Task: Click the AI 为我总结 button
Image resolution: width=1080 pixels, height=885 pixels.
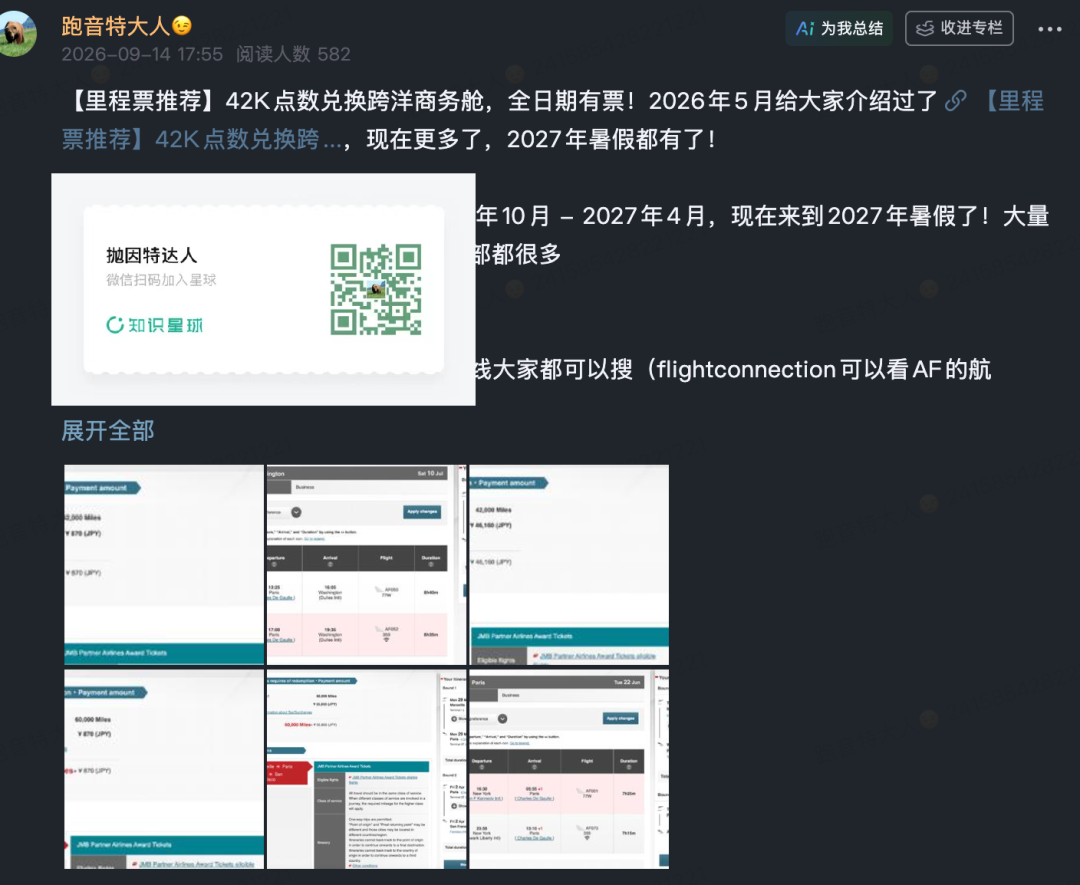Action: point(839,28)
